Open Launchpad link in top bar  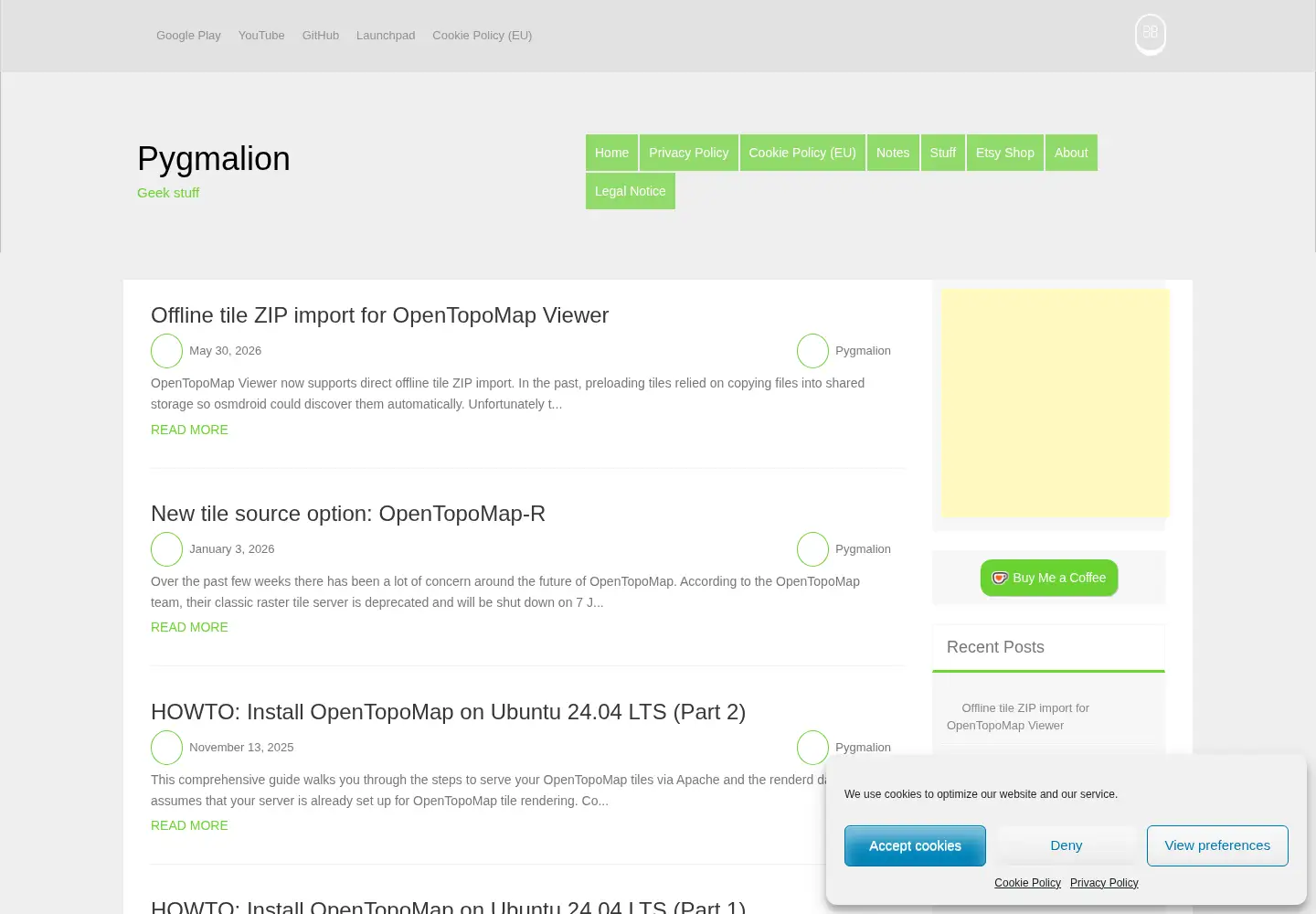click(386, 36)
